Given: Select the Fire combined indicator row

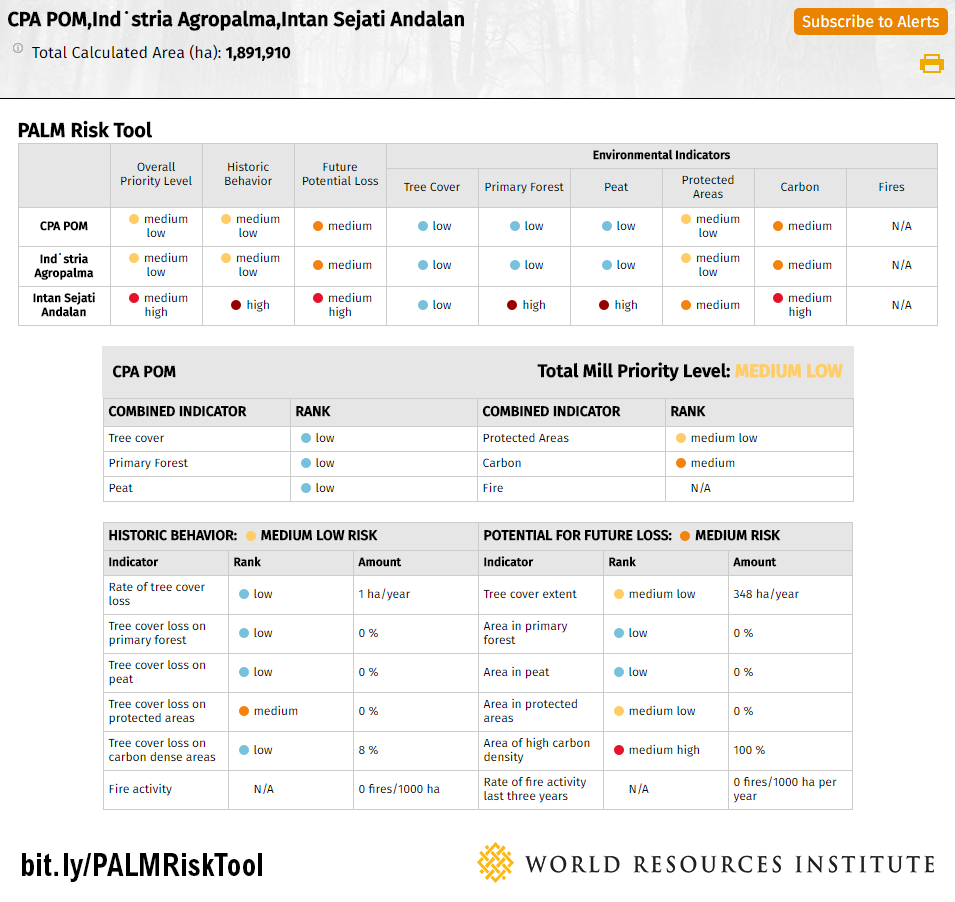Looking at the screenshot, I should [665, 488].
